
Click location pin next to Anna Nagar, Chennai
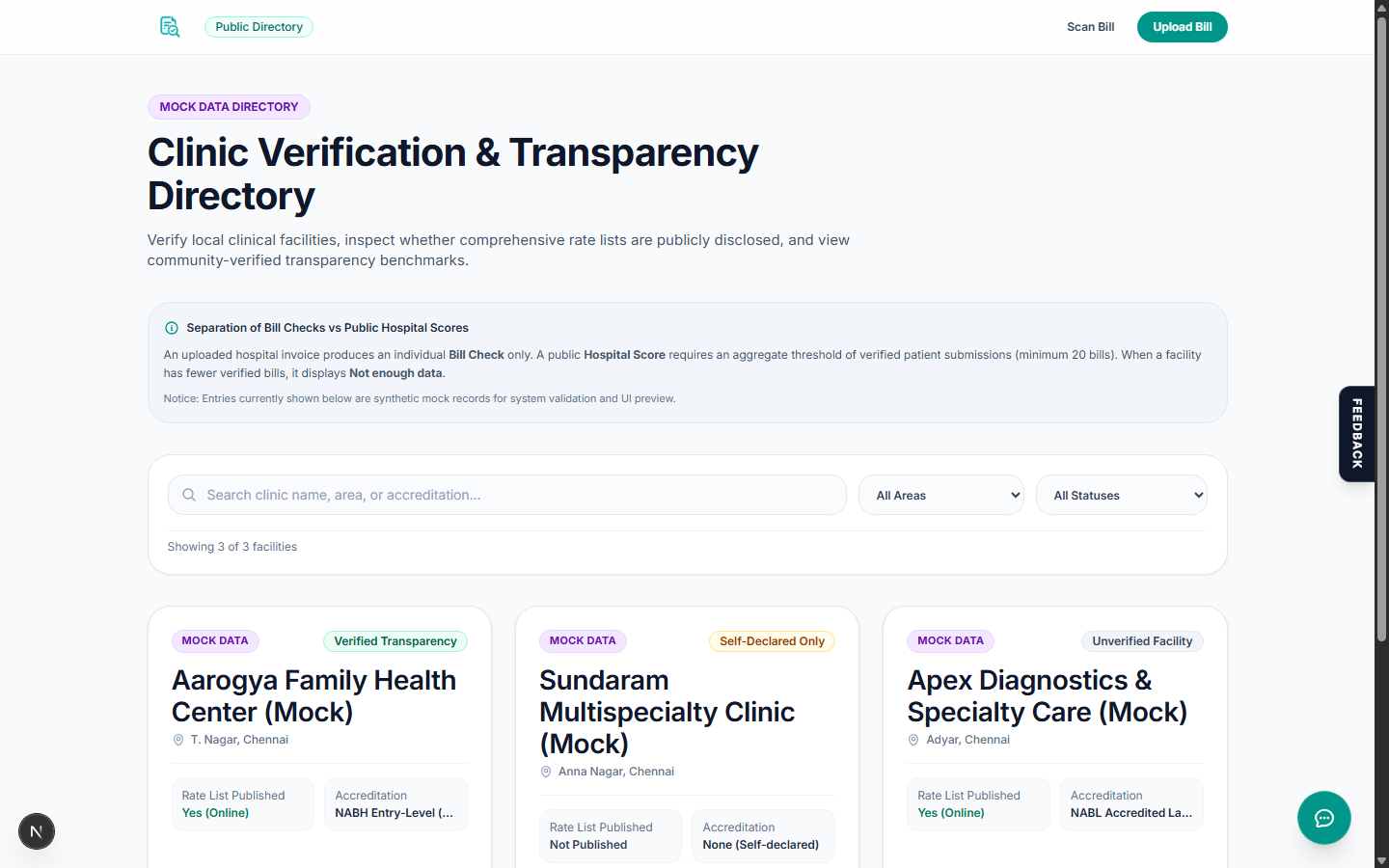[x=546, y=772]
